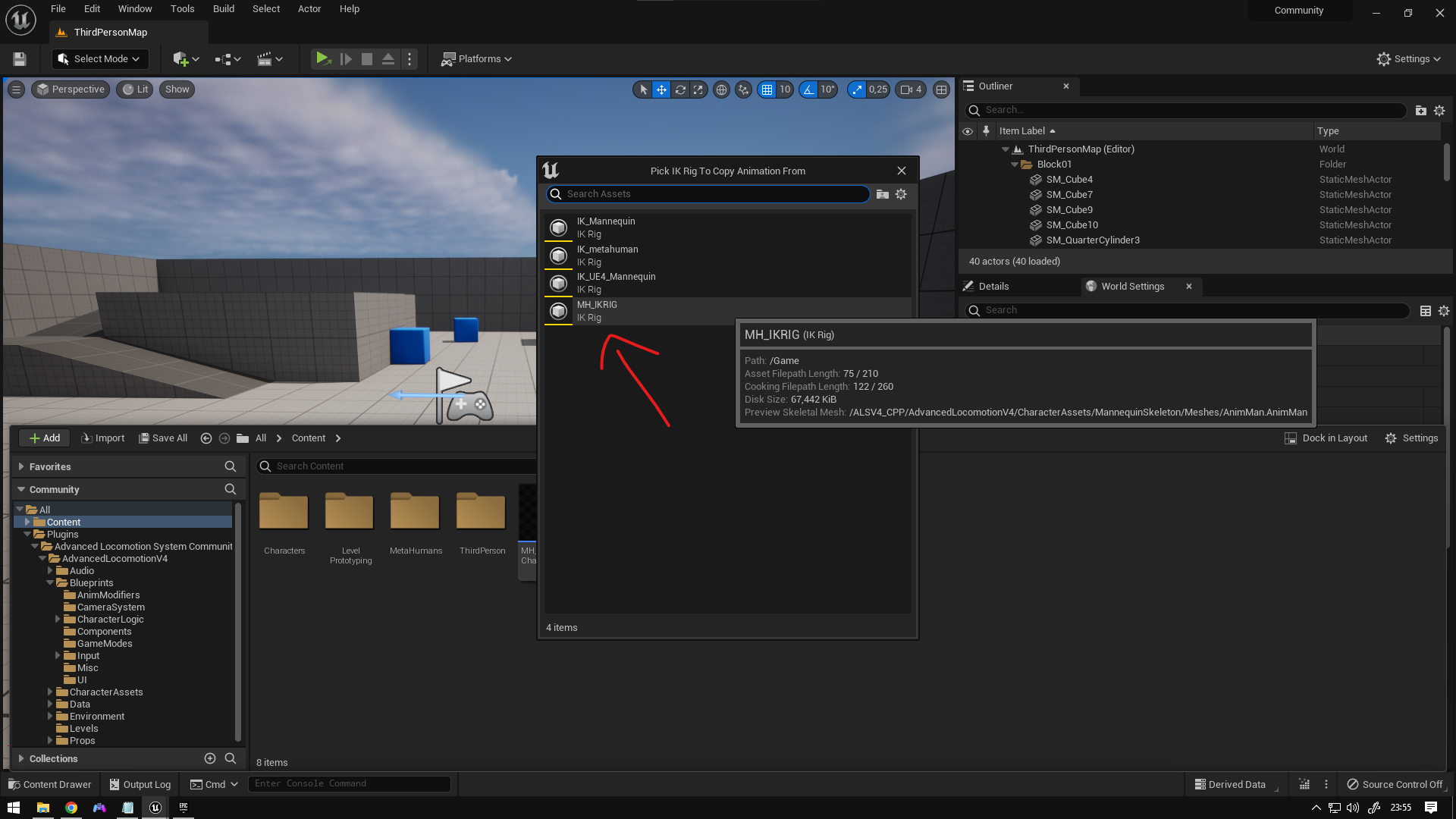The height and width of the screenshot is (819, 1456).
Task: Open Chrome from the Windows taskbar
Action: coord(71,808)
